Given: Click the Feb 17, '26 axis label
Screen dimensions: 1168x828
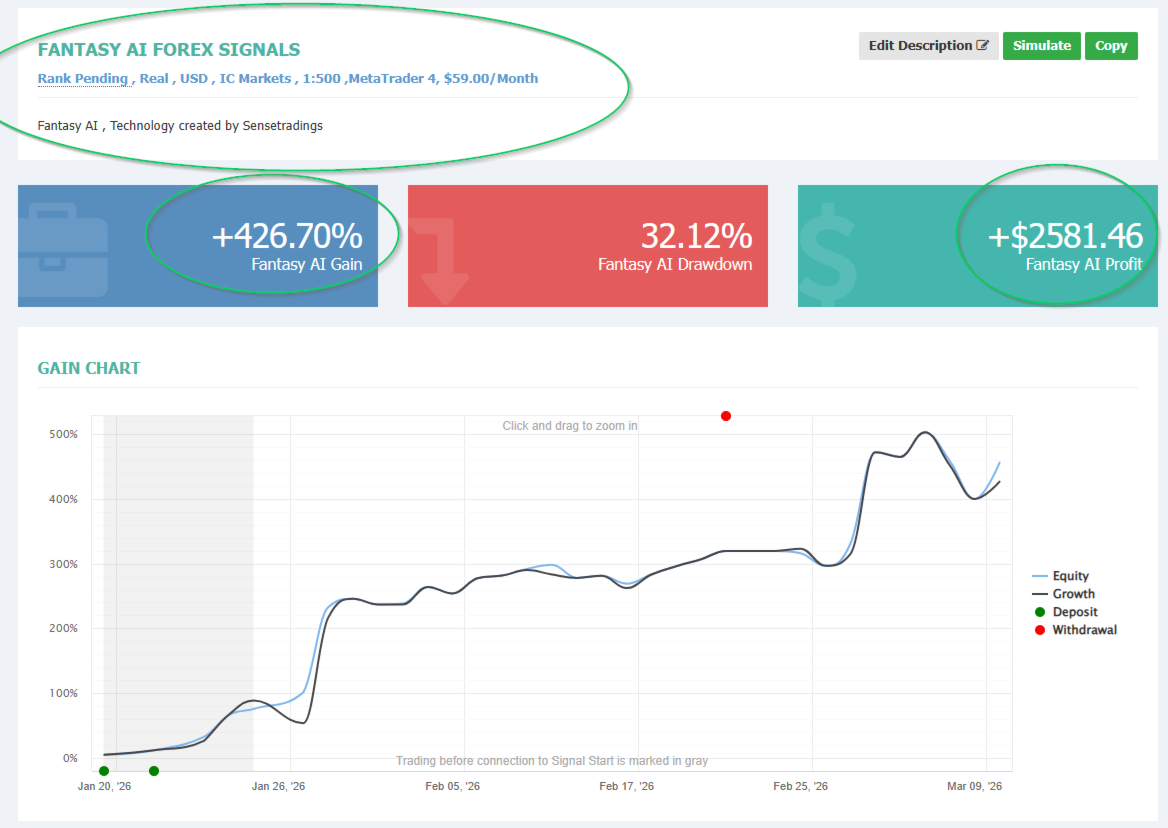Looking at the screenshot, I should (x=626, y=786).
